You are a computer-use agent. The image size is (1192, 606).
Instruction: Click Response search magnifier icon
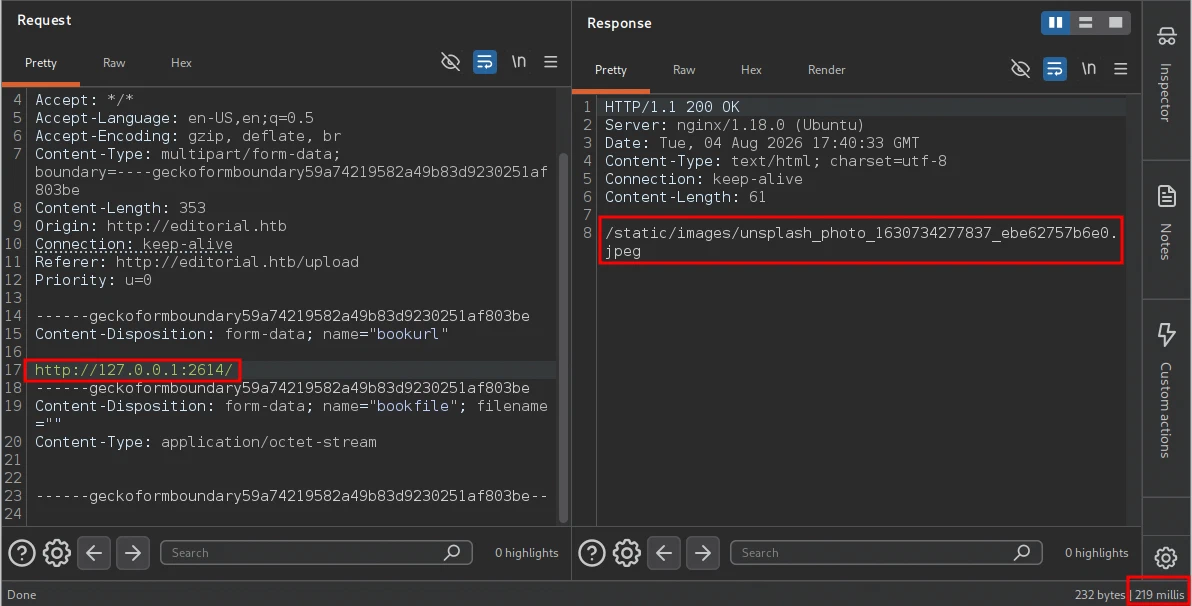click(1022, 552)
